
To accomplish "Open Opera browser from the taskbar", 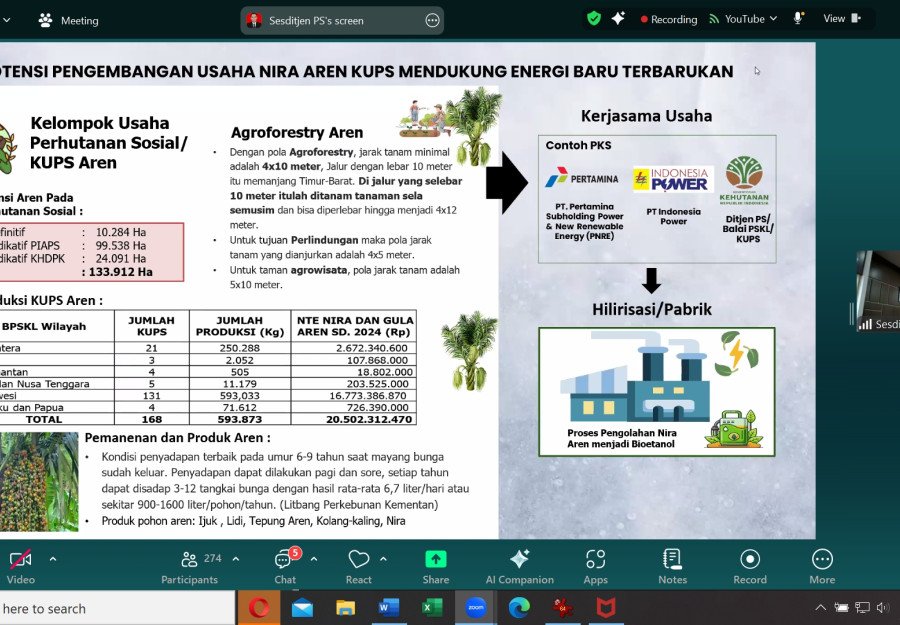I will [259, 607].
